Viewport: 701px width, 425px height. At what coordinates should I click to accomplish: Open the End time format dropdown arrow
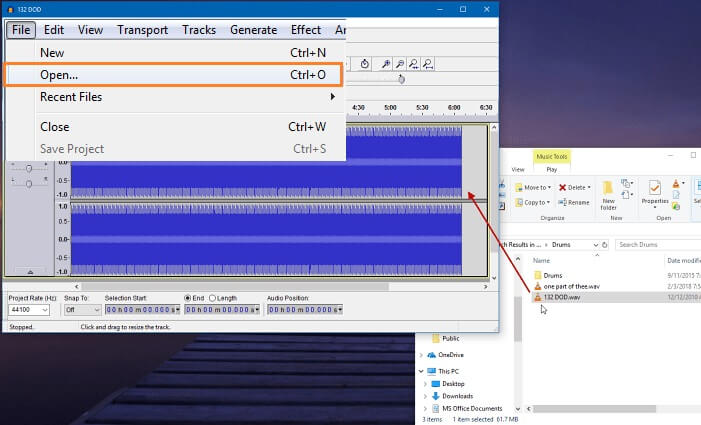[x=257, y=310]
